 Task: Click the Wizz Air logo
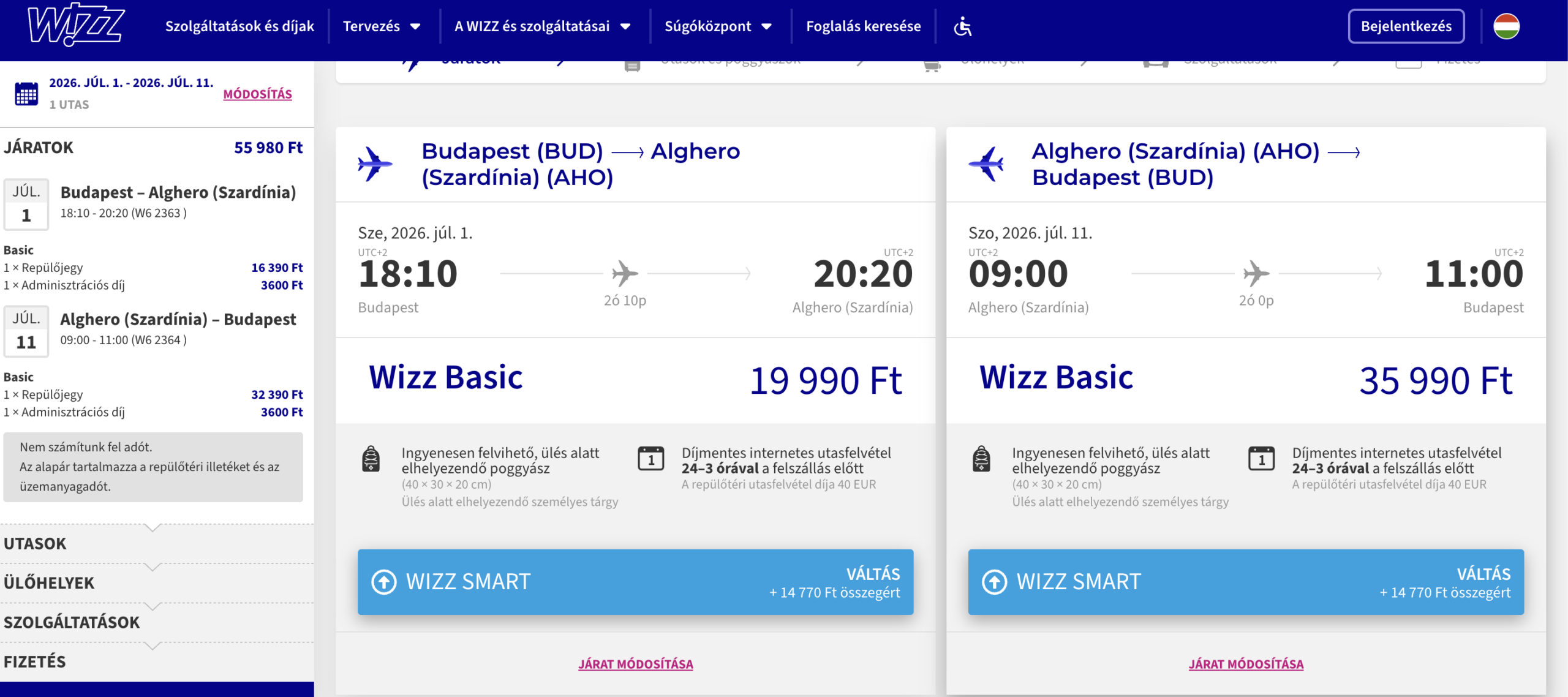(x=76, y=27)
